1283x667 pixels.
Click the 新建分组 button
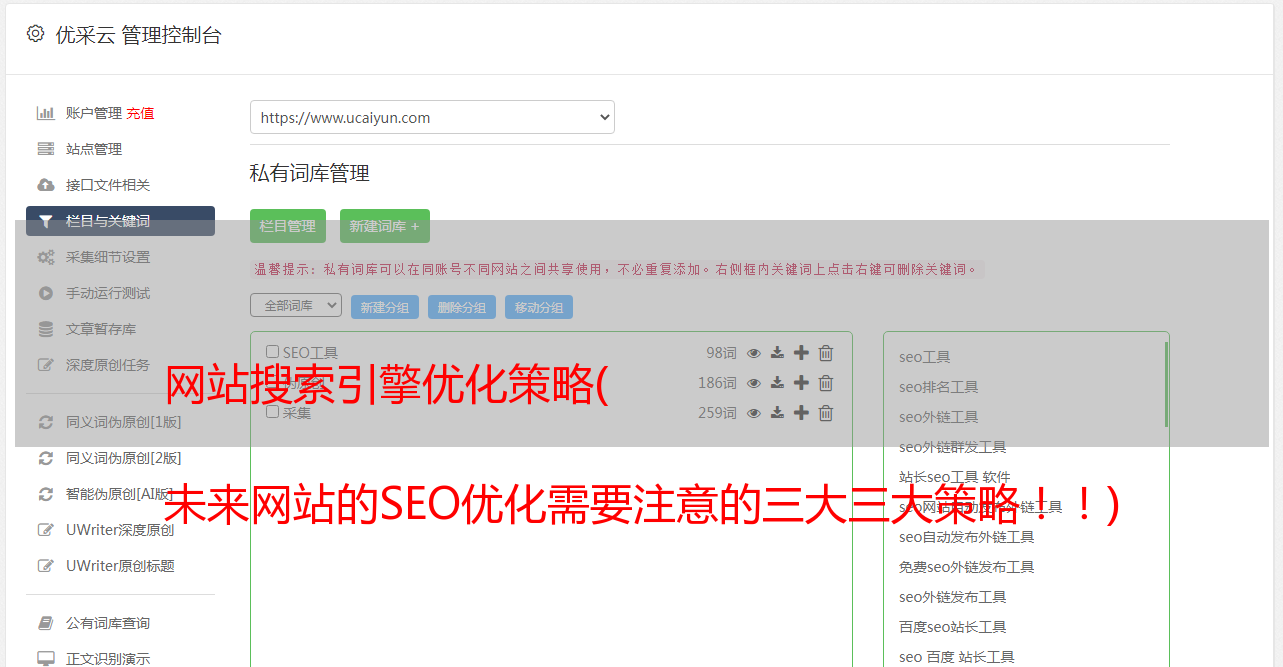click(x=385, y=307)
